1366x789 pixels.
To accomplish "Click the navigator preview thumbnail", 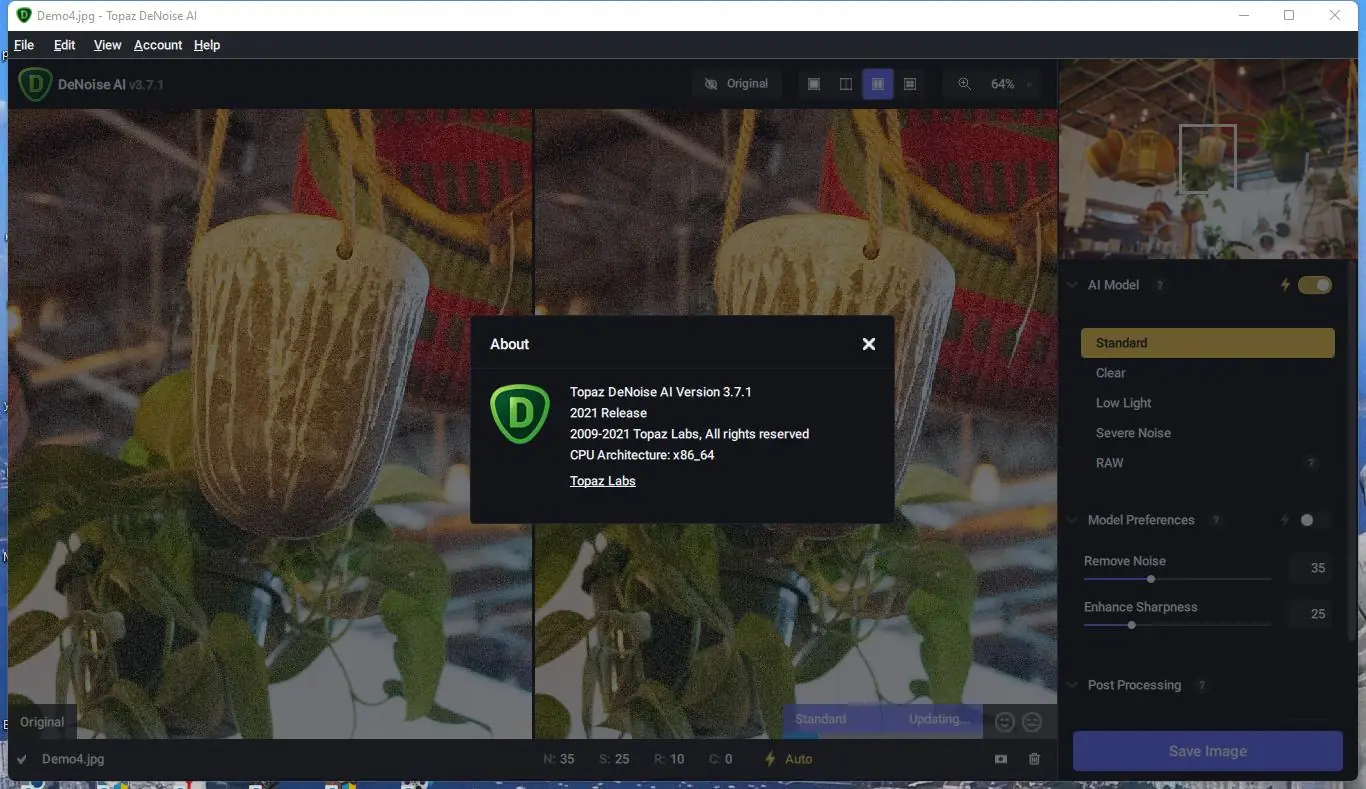I will (x=1207, y=159).
